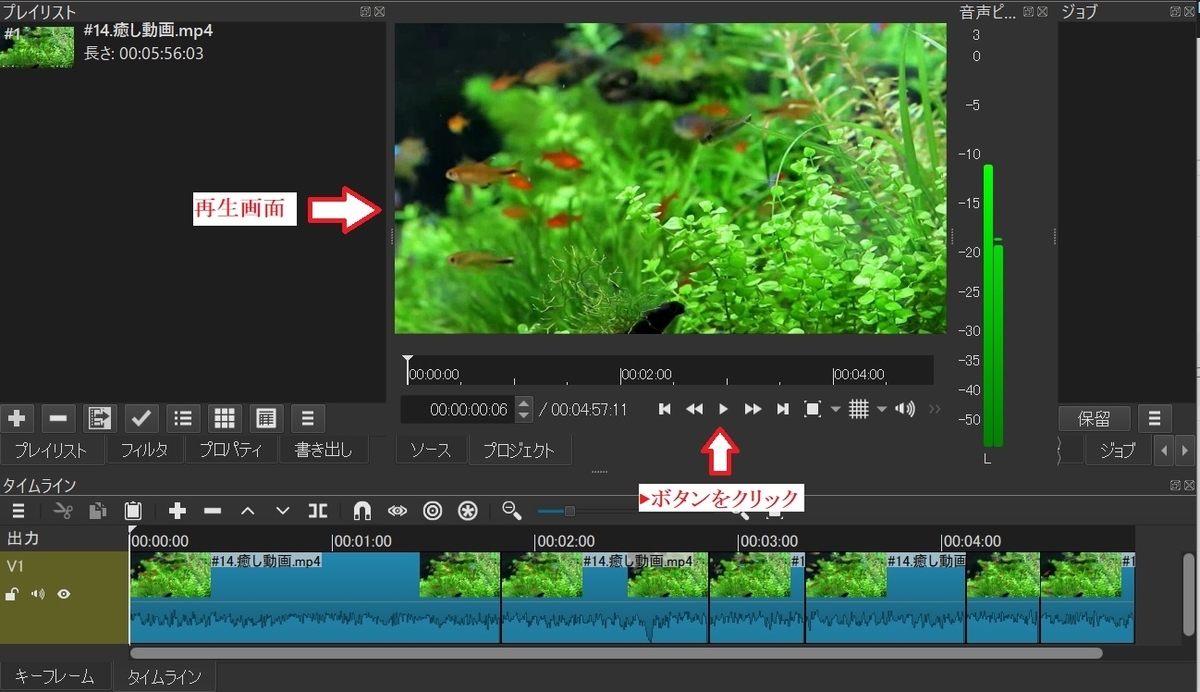The height and width of the screenshot is (692, 1200).
Task: Switch player to プロジェクト tab
Action: coord(519,450)
